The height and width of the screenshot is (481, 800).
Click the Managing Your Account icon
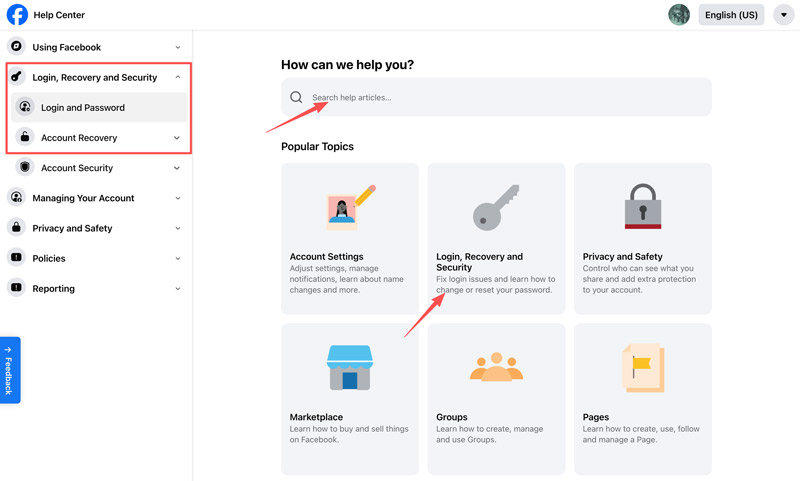(16, 197)
